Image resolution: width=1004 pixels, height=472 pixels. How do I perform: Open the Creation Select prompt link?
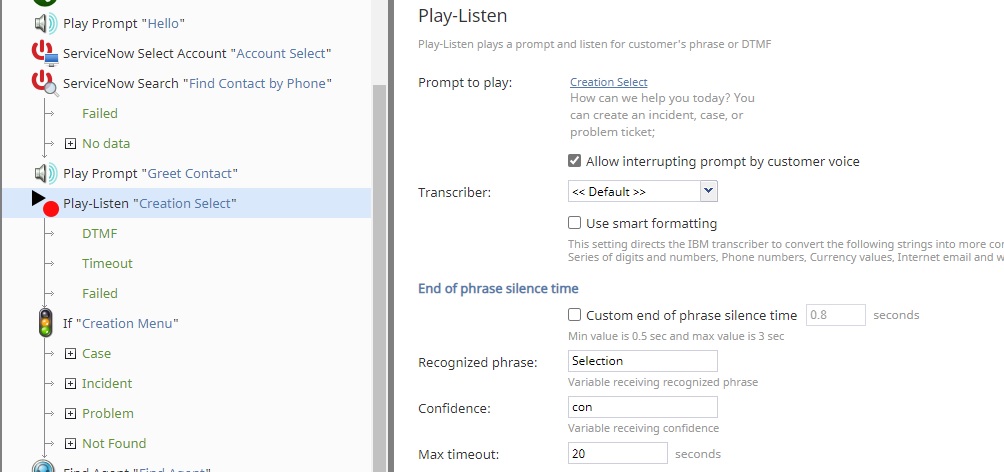[x=608, y=82]
